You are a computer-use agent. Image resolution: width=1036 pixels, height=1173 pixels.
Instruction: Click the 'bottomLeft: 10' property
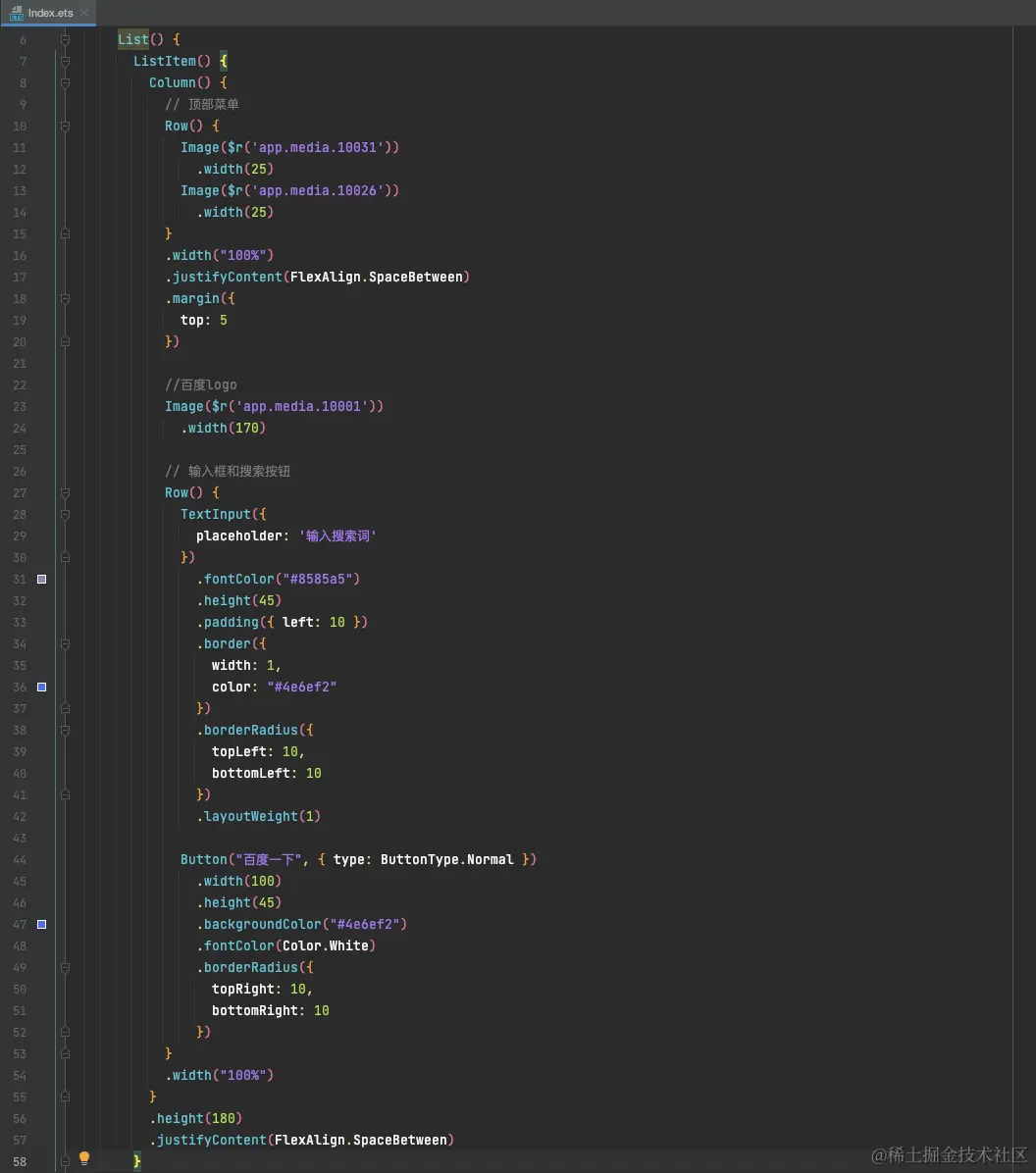(267, 774)
